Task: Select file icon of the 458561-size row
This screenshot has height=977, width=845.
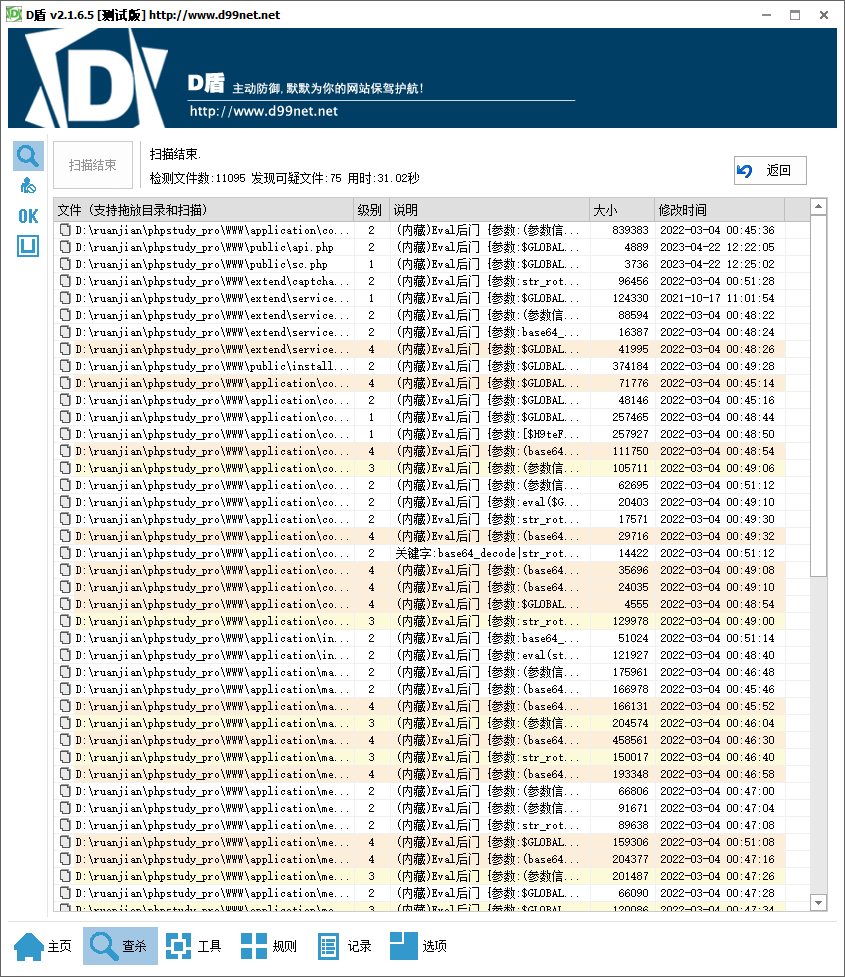Action: tap(65, 740)
